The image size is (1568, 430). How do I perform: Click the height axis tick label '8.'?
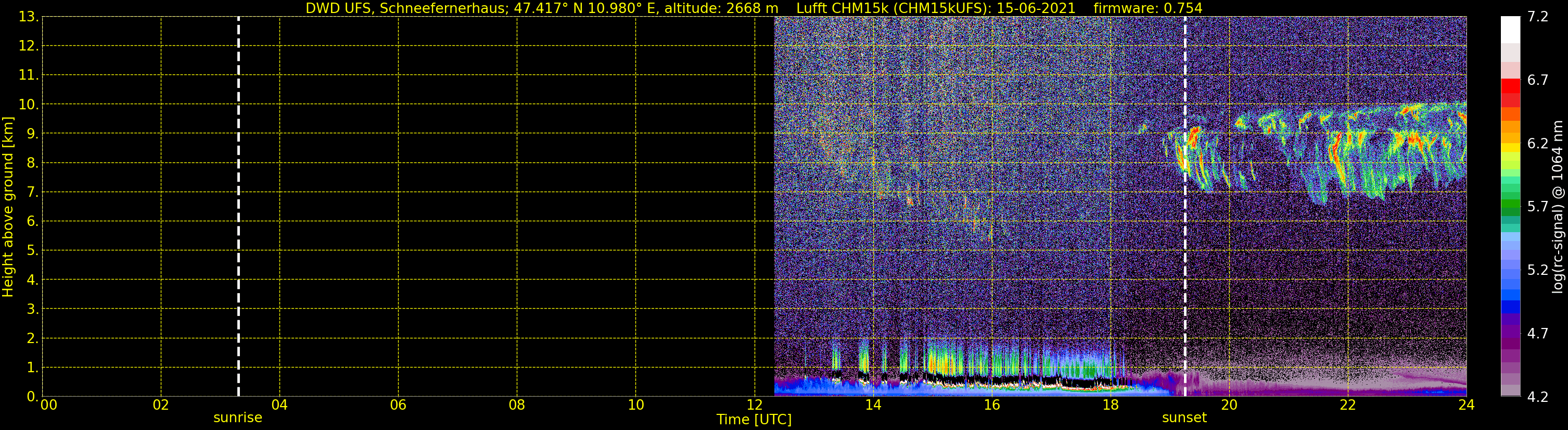32,163
